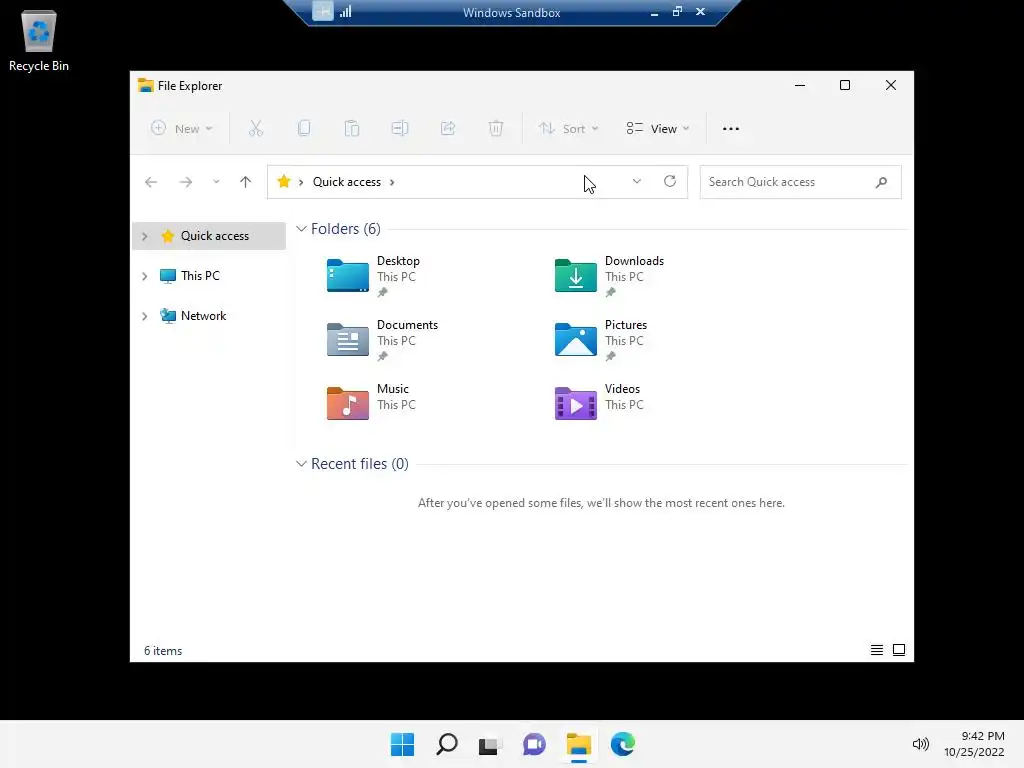Click the yellow star icon in address bar
The width and height of the screenshot is (1024, 768).
coord(283,182)
